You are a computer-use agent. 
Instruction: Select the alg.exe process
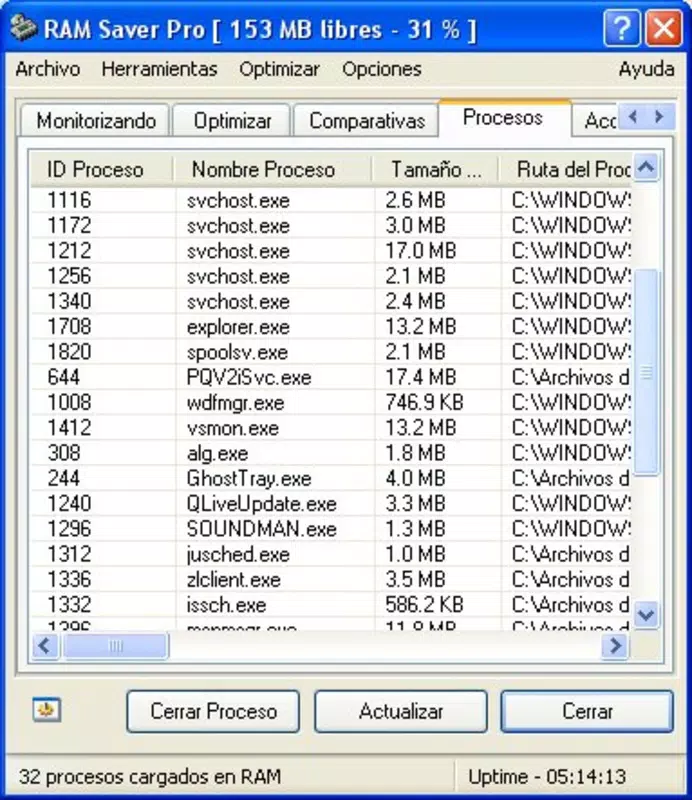click(x=331, y=453)
